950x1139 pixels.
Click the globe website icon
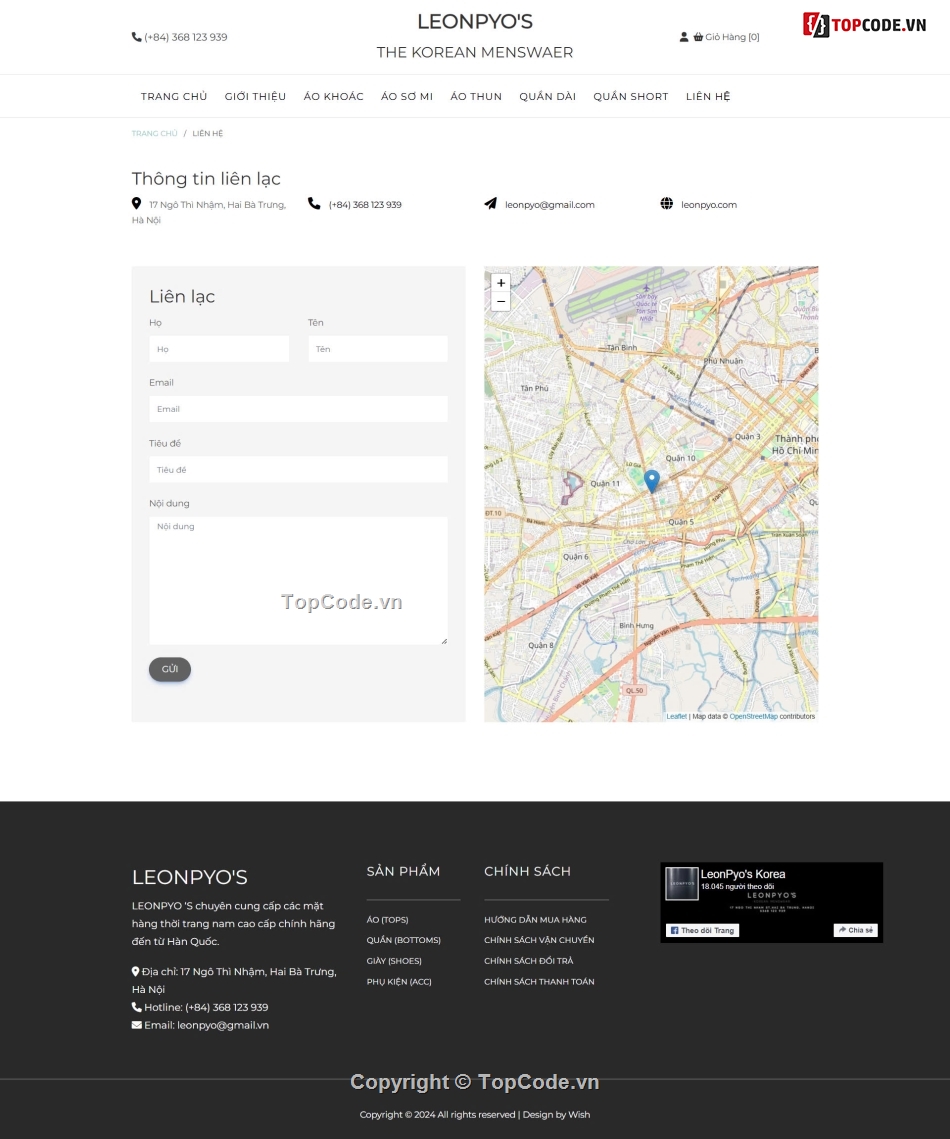(x=667, y=203)
